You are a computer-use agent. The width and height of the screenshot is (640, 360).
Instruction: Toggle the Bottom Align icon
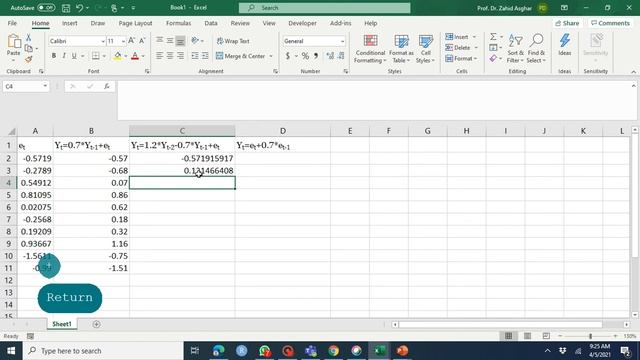click(180, 40)
